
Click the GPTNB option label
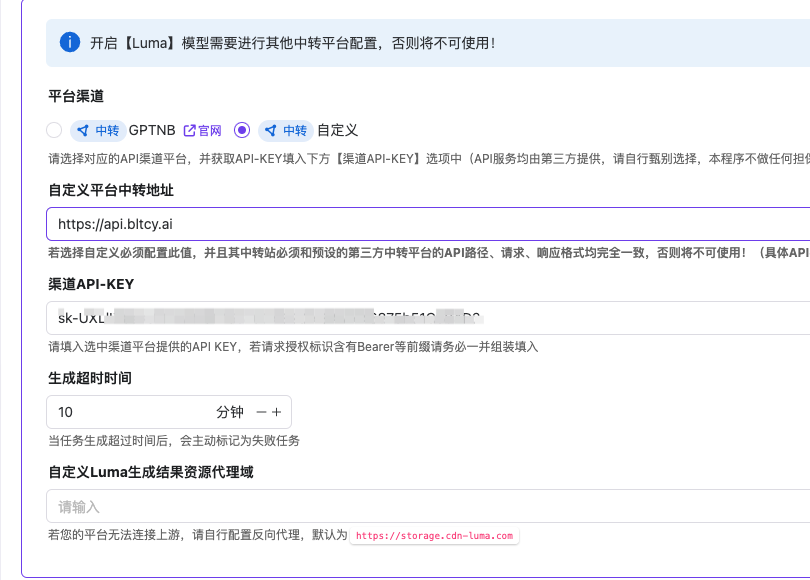click(x=152, y=130)
